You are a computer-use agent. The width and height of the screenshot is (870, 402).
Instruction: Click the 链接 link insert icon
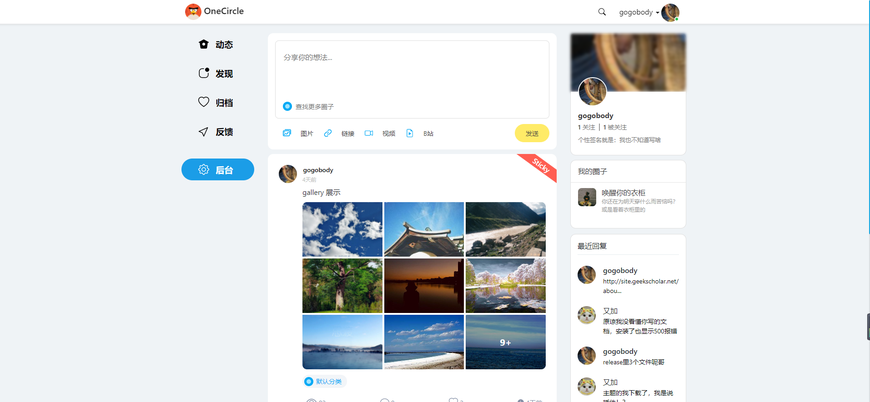pyautogui.click(x=328, y=133)
